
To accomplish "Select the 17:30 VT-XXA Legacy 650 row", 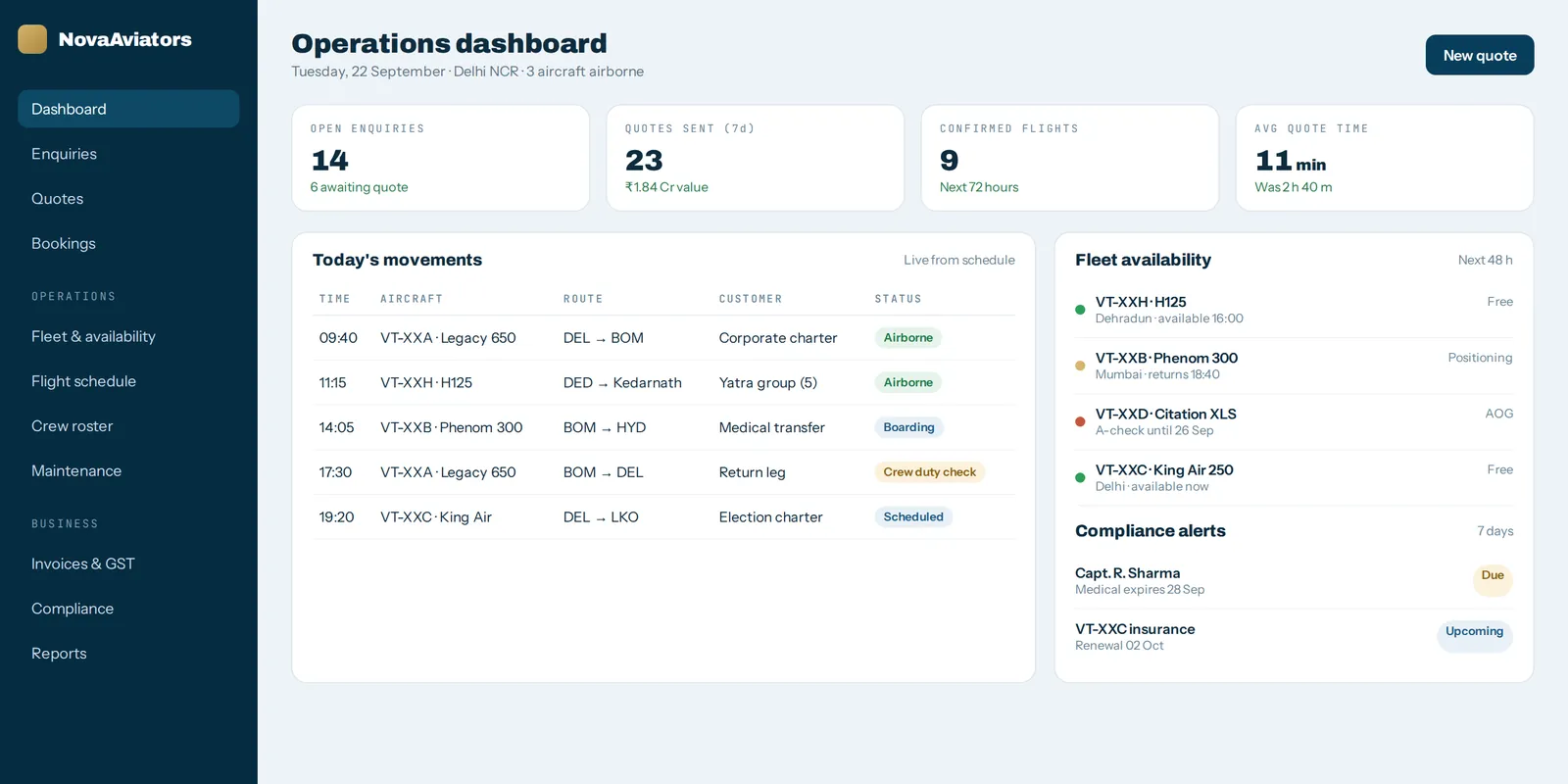I will (x=663, y=472).
